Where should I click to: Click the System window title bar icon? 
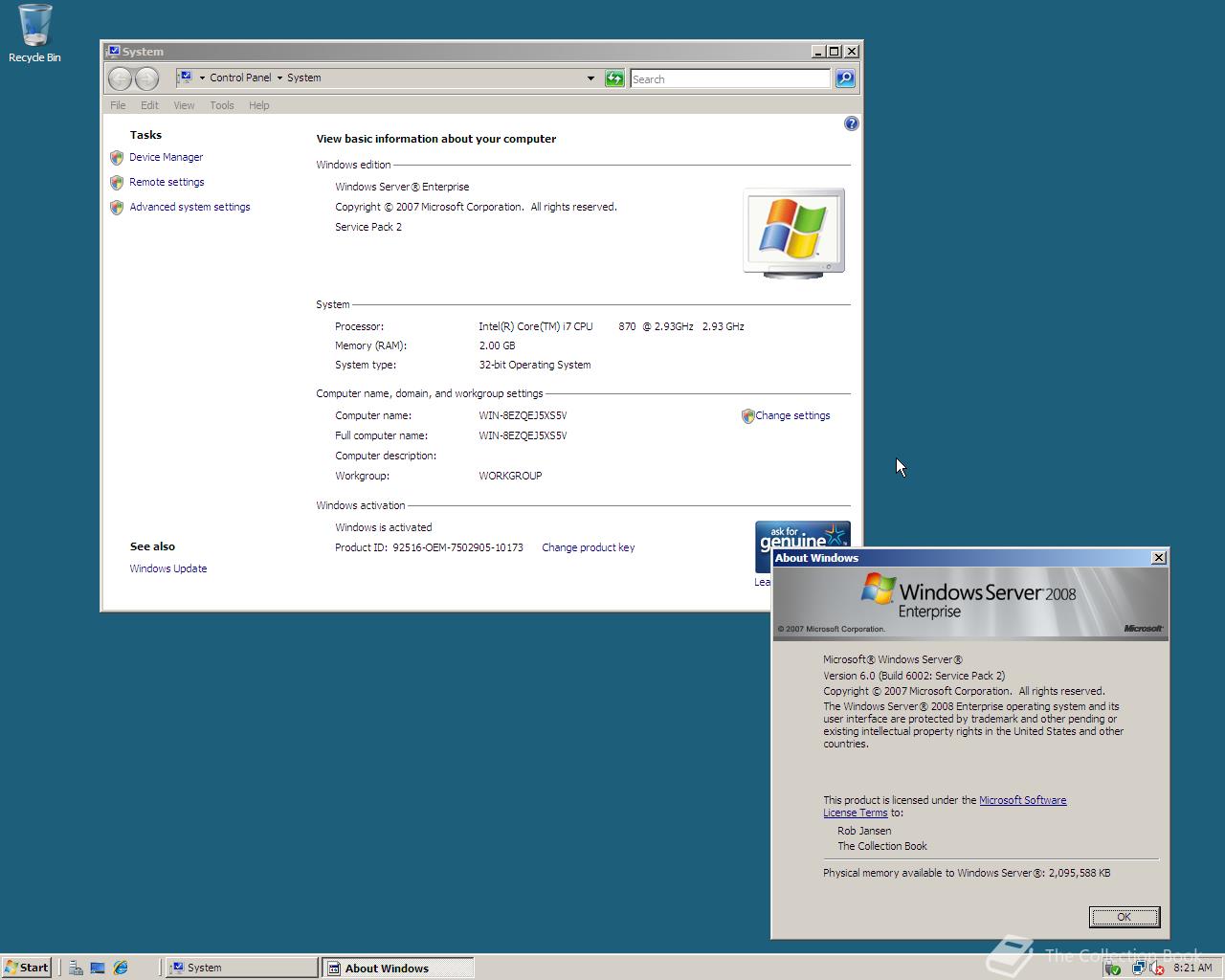coord(113,52)
